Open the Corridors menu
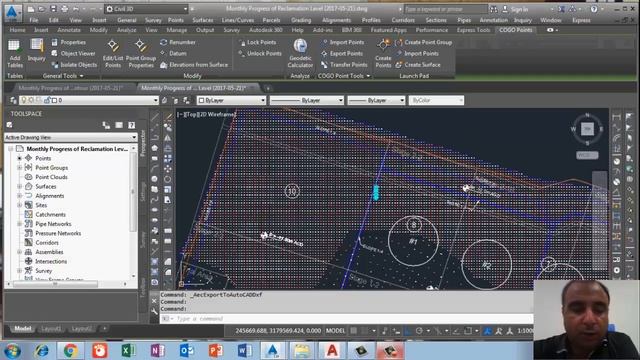 click(x=403, y=20)
